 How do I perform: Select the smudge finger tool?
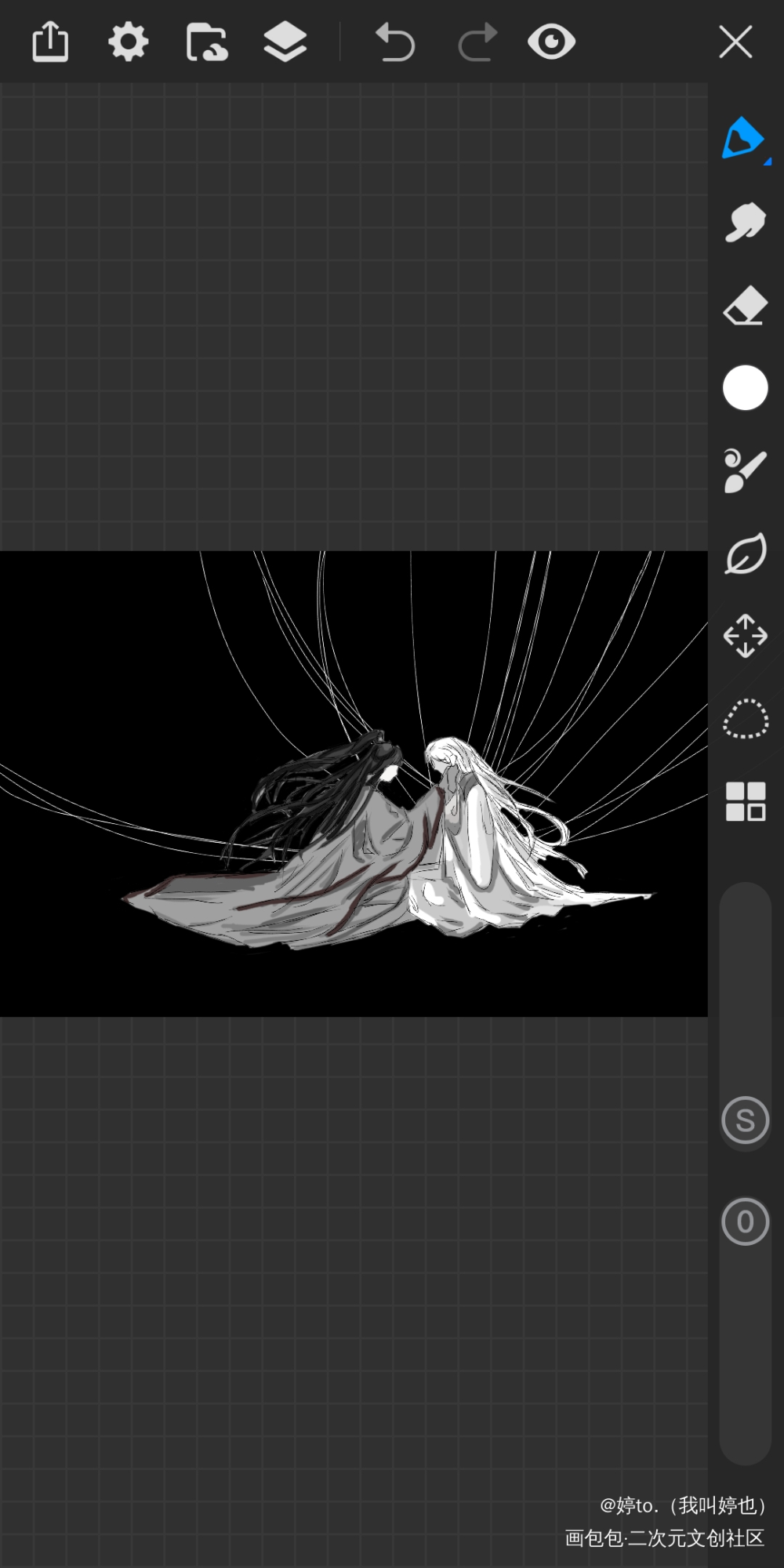(745, 223)
